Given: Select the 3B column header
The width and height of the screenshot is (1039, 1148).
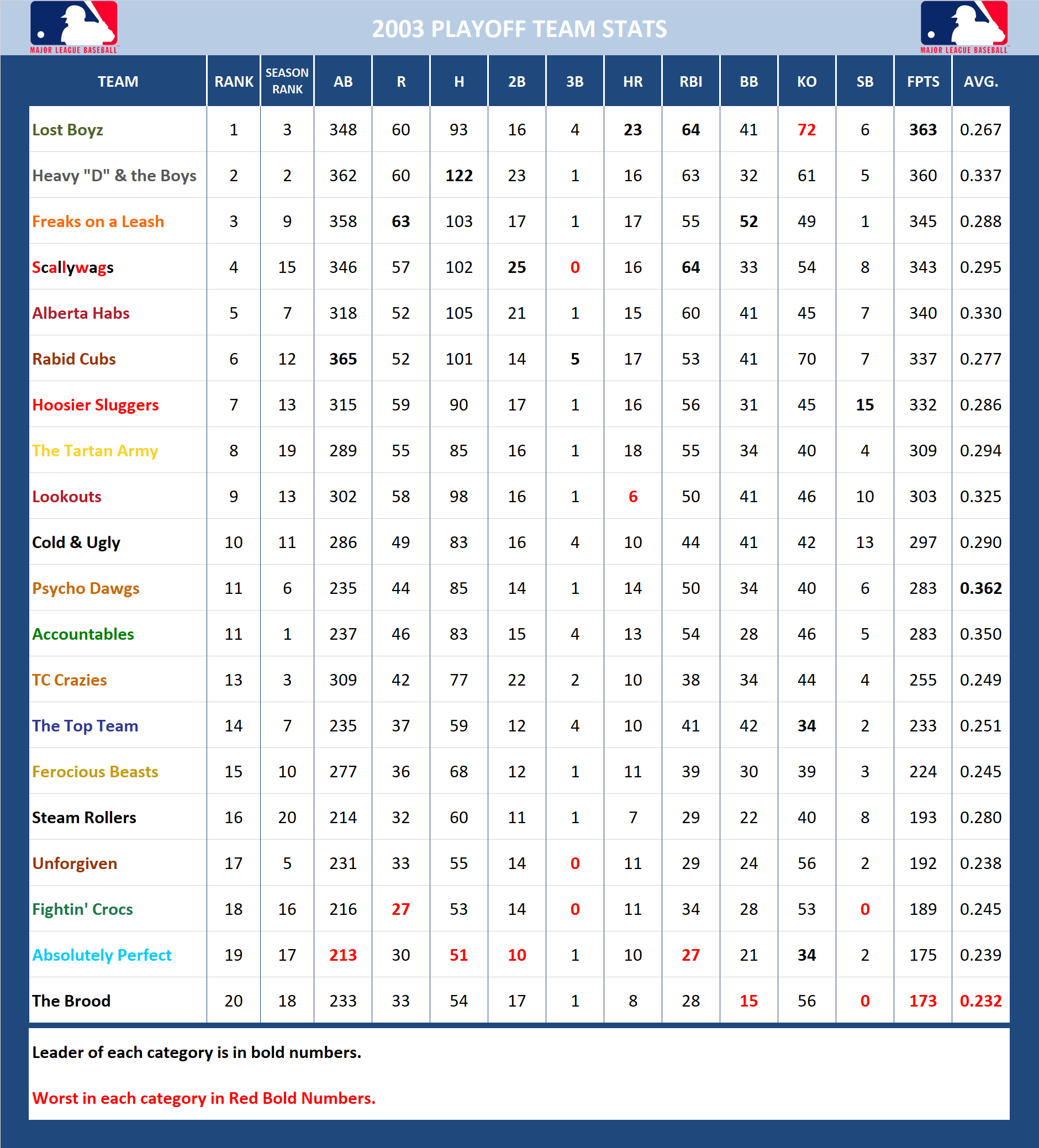Looking at the screenshot, I should 574,81.
